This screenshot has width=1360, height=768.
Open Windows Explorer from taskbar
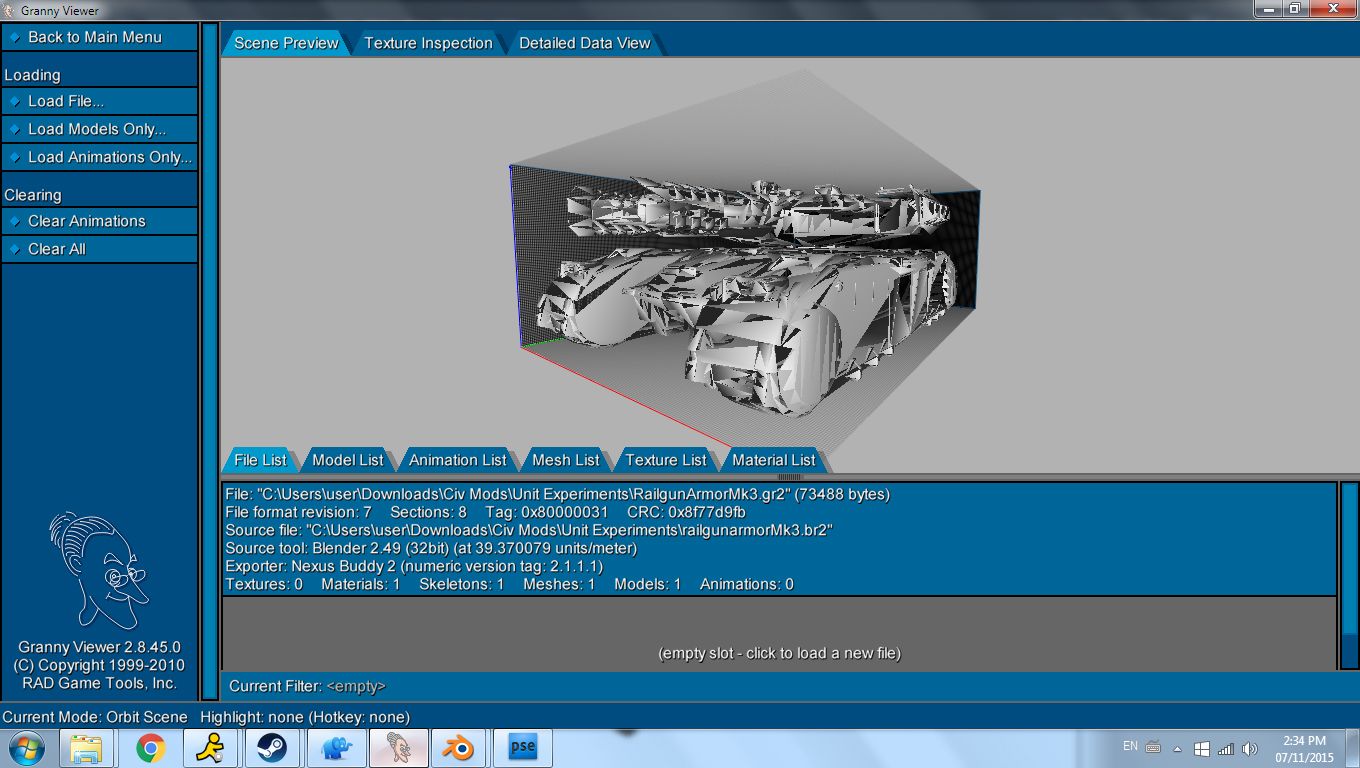87,748
